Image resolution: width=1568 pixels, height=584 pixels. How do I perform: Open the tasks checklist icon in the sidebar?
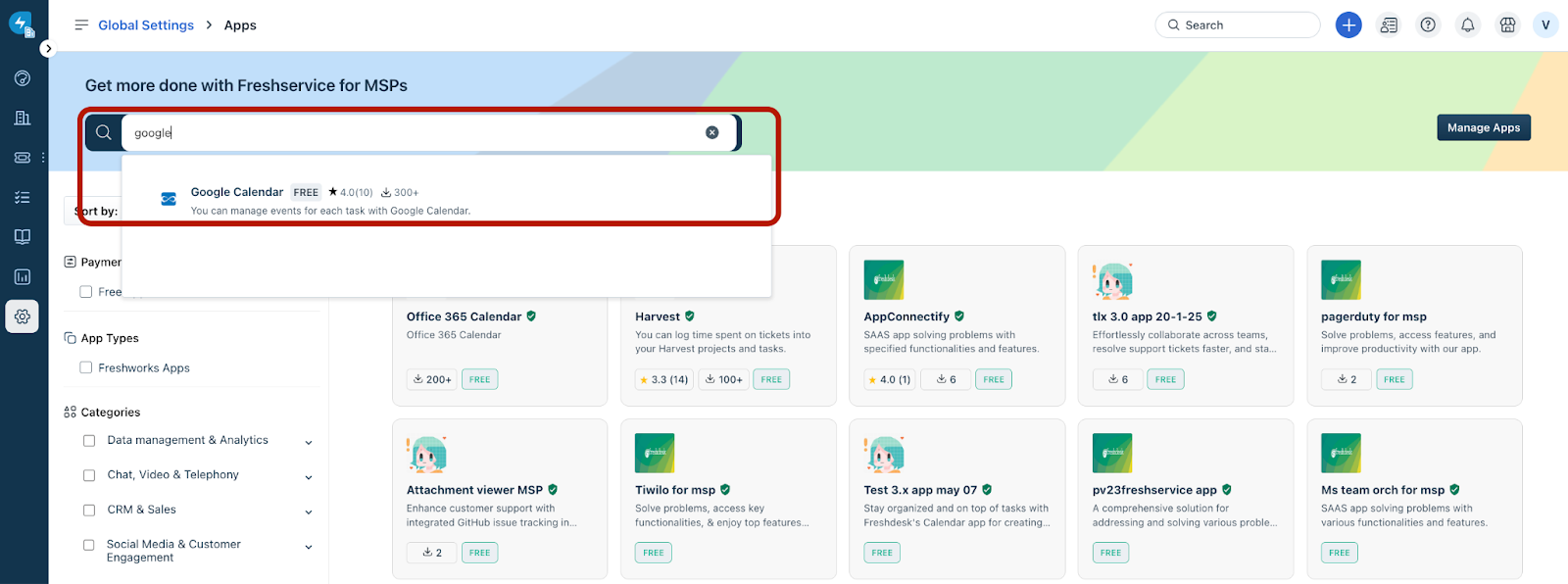23,197
